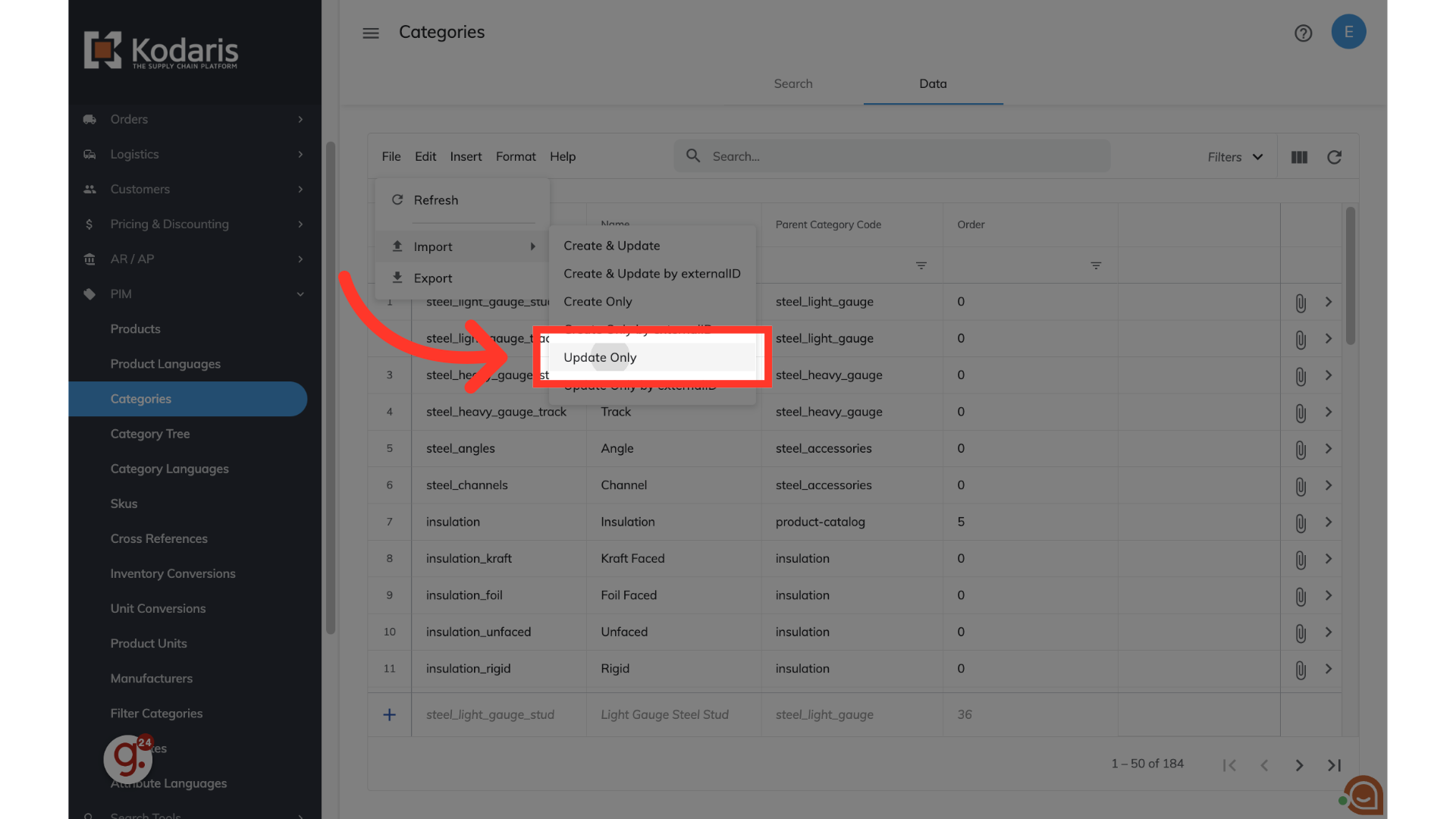Click attachment paperclip for steel_angles row
The image size is (1456, 819).
click(x=1300, y=450)
